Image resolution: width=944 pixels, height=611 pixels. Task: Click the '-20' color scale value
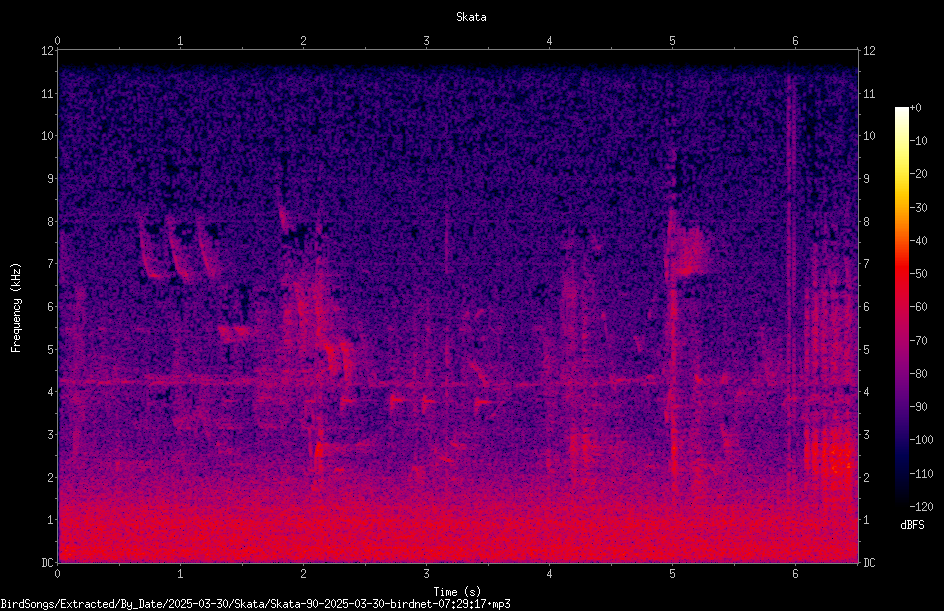pos(919,173)
